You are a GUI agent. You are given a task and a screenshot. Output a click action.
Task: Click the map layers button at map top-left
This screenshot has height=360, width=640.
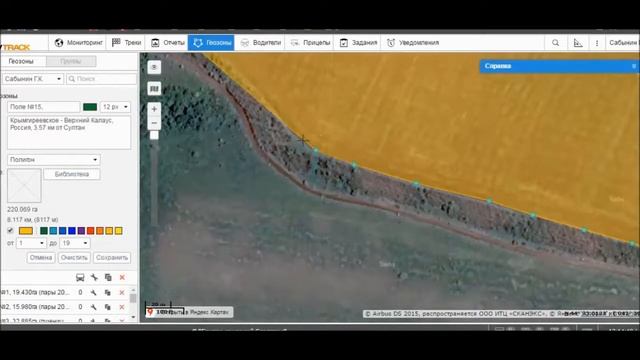(x=154, y=67)
